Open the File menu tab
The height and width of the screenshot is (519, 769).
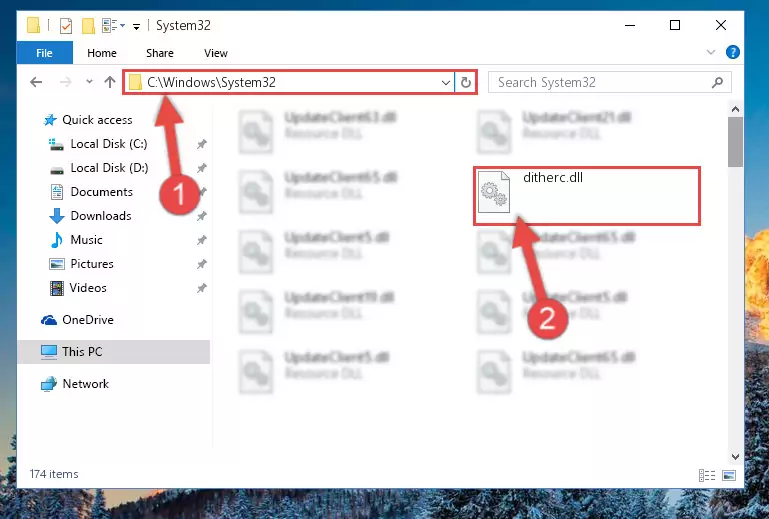tap(44, 53)
